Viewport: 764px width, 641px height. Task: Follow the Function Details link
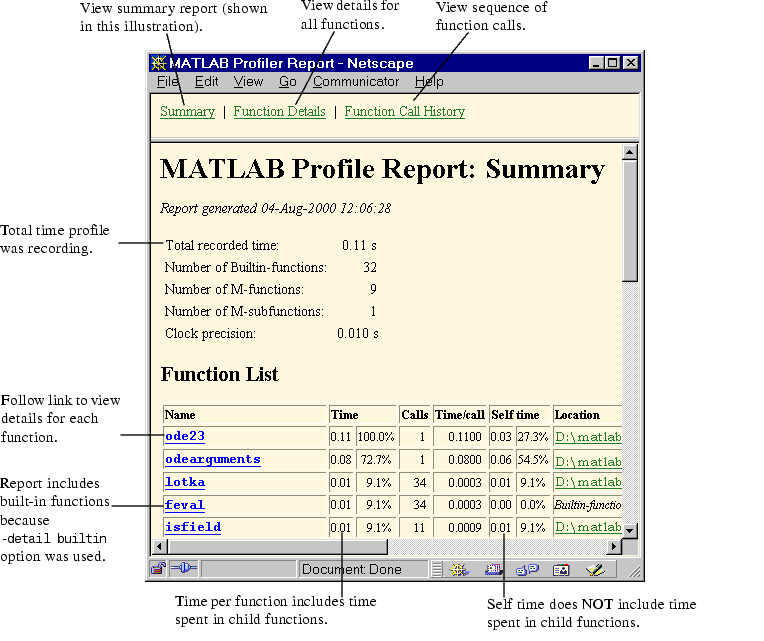[x=279, y=112]
